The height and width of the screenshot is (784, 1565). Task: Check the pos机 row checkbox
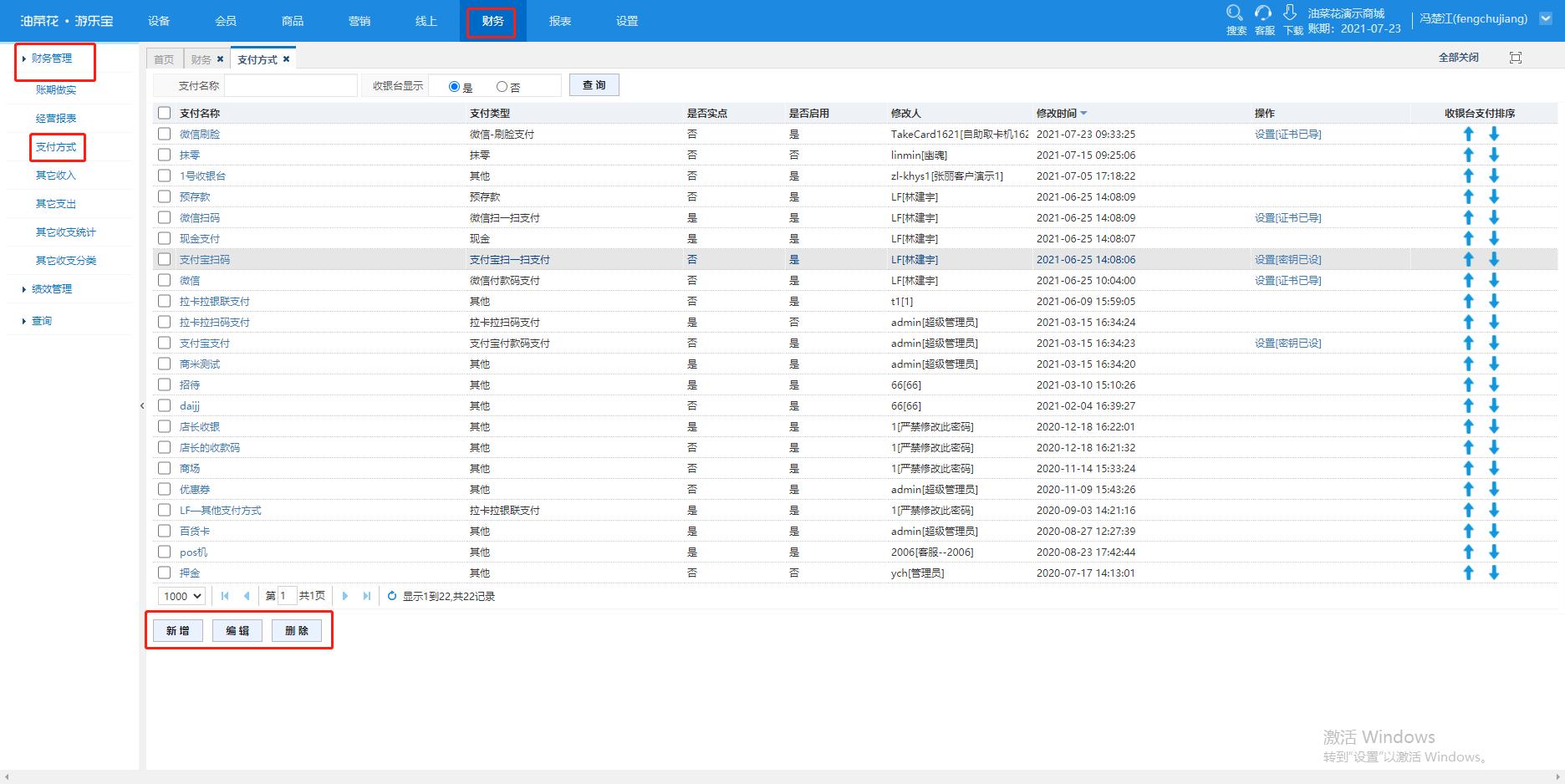(164, 552)
